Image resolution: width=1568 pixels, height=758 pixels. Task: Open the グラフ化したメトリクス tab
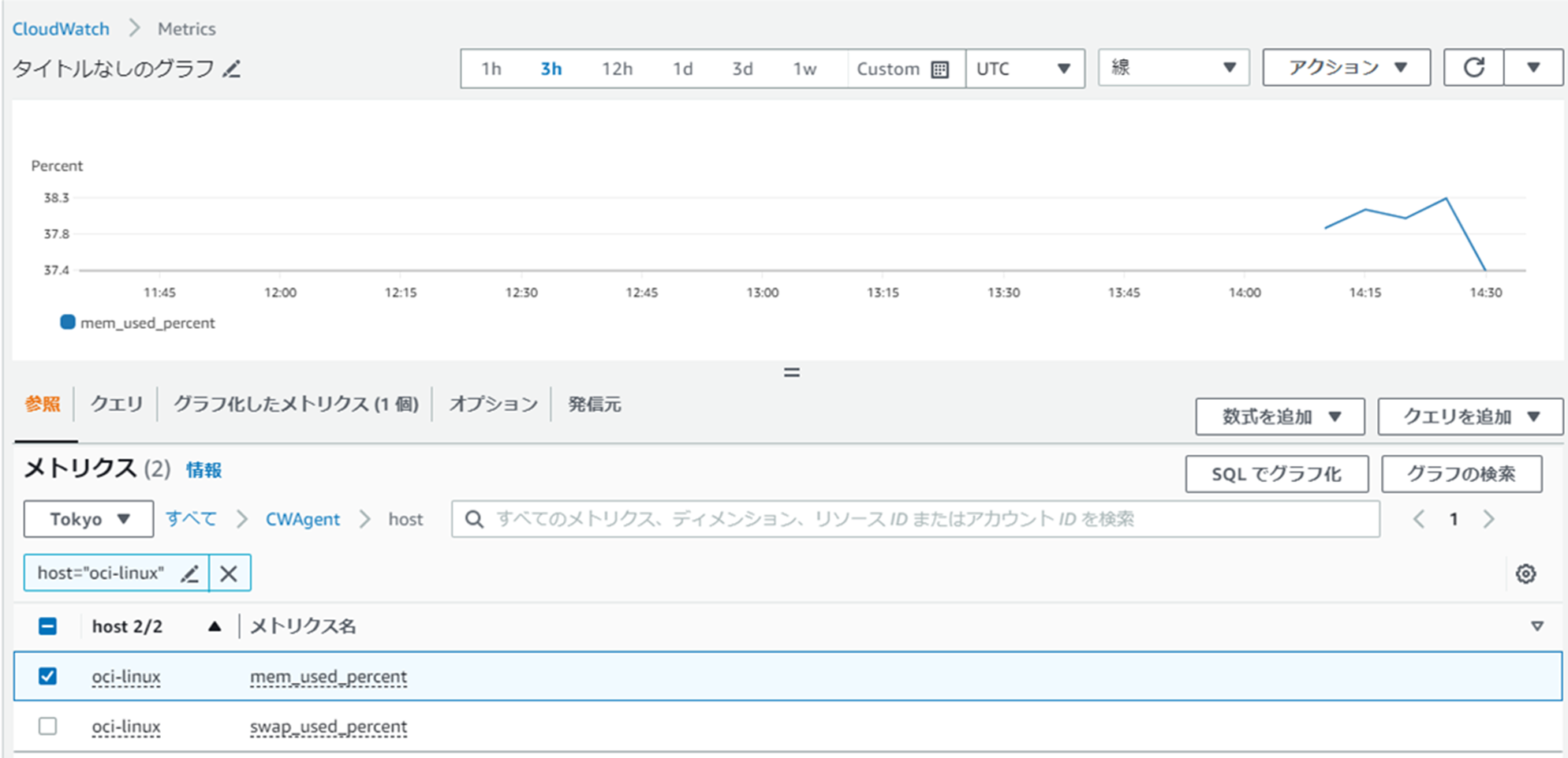[296, 405]
